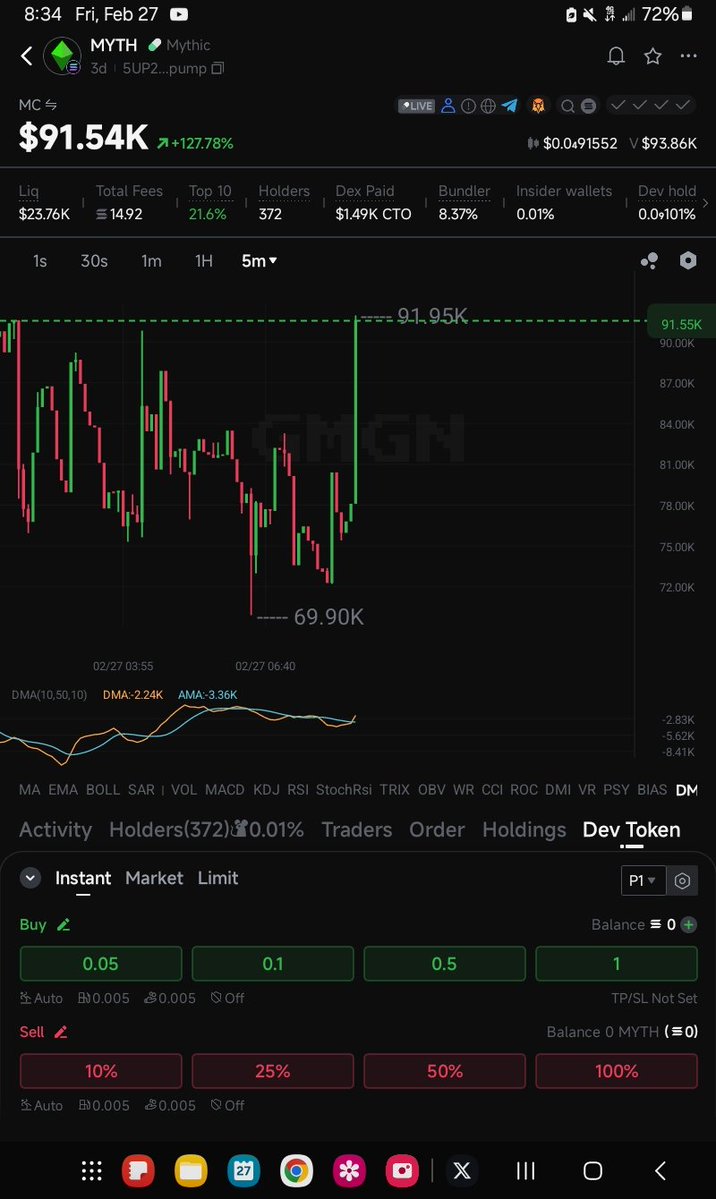Sell 25% of MYTH
This screenshot has height=1199, width=716.
click(x=272, y=1071)
